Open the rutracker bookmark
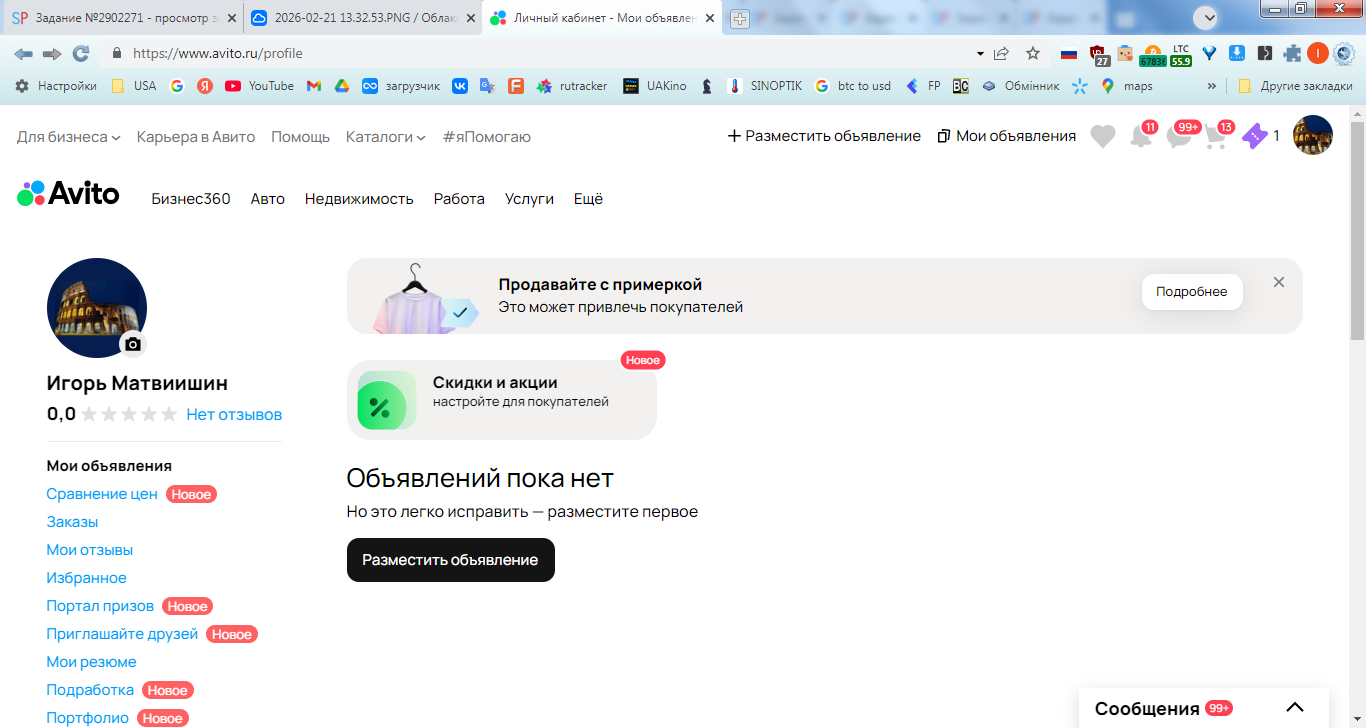This screenshot has height=728, width=1366. [572, 86]
